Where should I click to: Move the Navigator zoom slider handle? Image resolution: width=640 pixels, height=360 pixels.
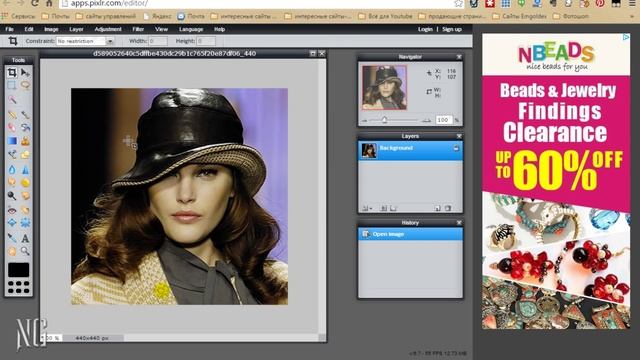pyautogui.click(x=384, y=120)
